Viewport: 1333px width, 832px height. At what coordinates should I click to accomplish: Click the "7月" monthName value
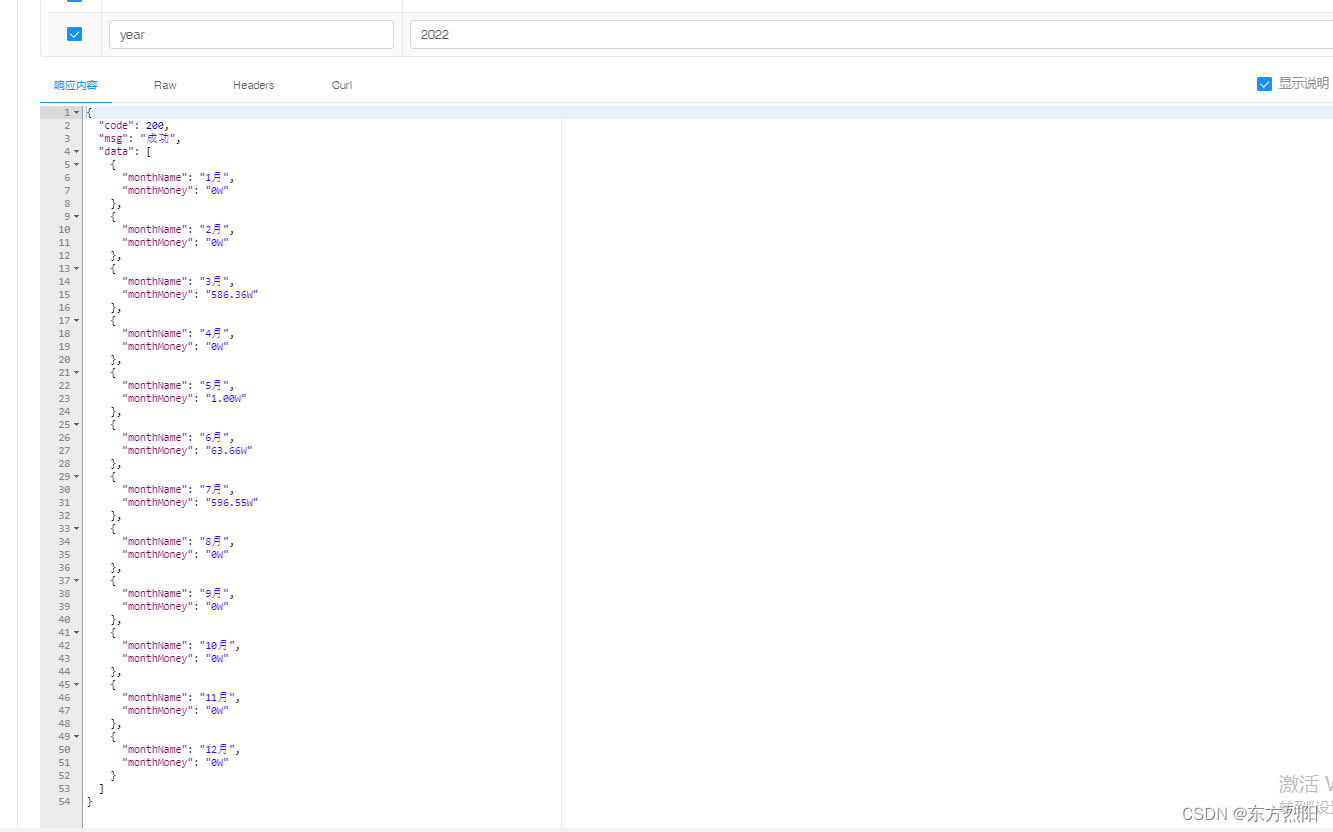click(214, 489)
